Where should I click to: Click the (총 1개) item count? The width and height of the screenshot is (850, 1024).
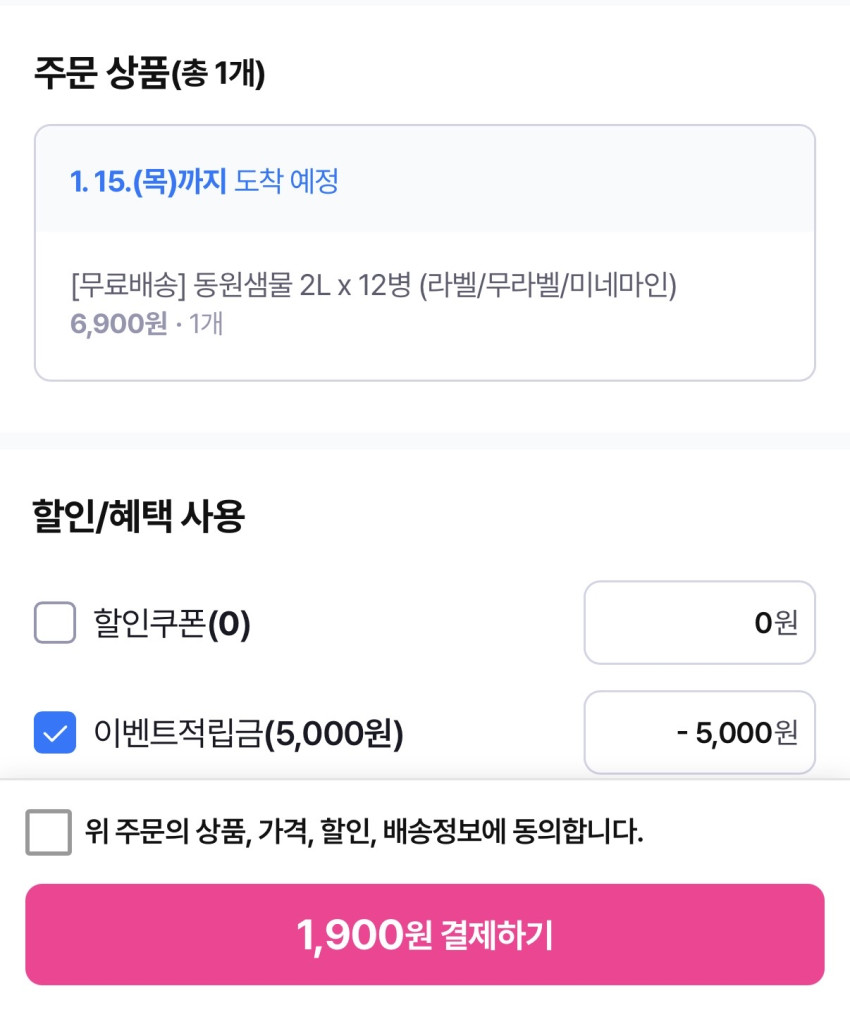pos(218,74)
